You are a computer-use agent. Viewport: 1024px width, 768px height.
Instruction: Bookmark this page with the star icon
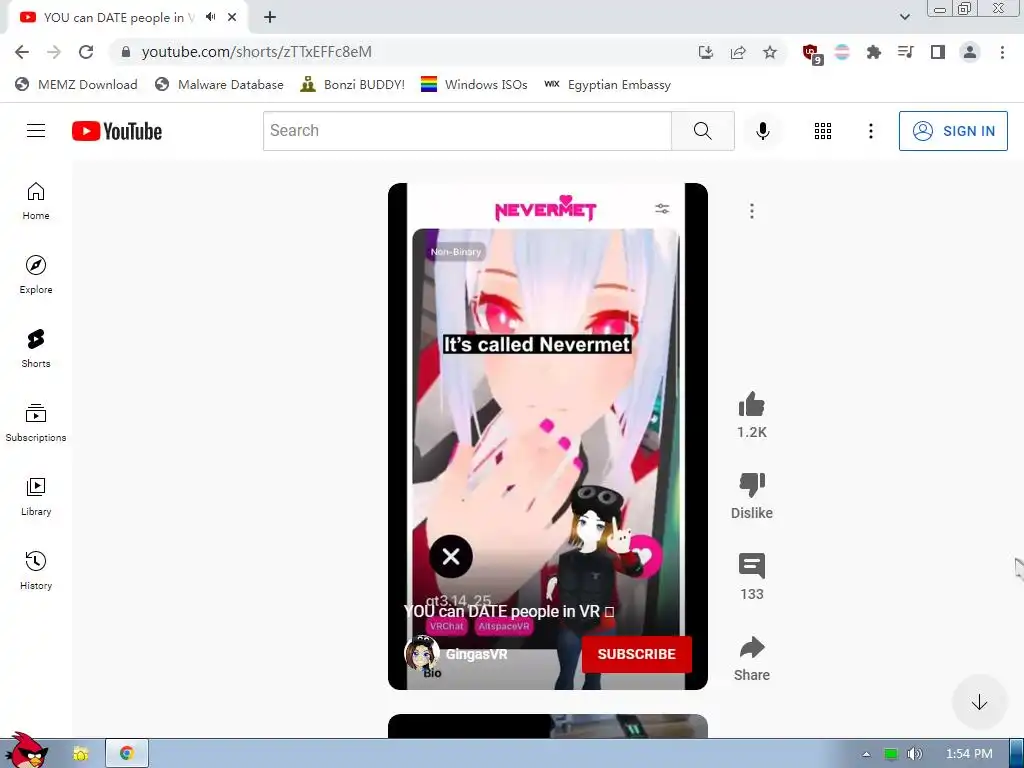(x=770, y=52)
